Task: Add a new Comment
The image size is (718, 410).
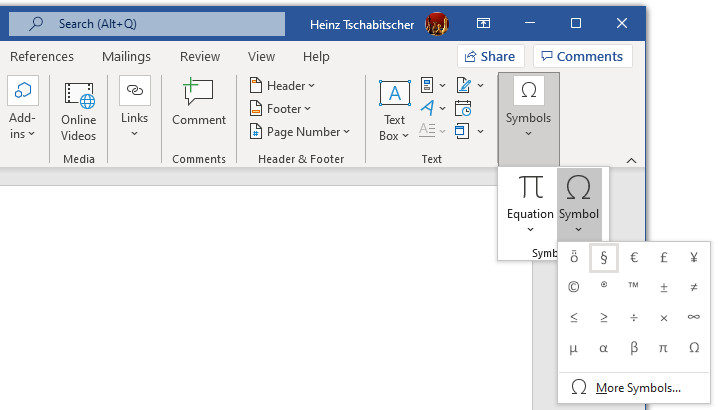Action: coord(199,102)
